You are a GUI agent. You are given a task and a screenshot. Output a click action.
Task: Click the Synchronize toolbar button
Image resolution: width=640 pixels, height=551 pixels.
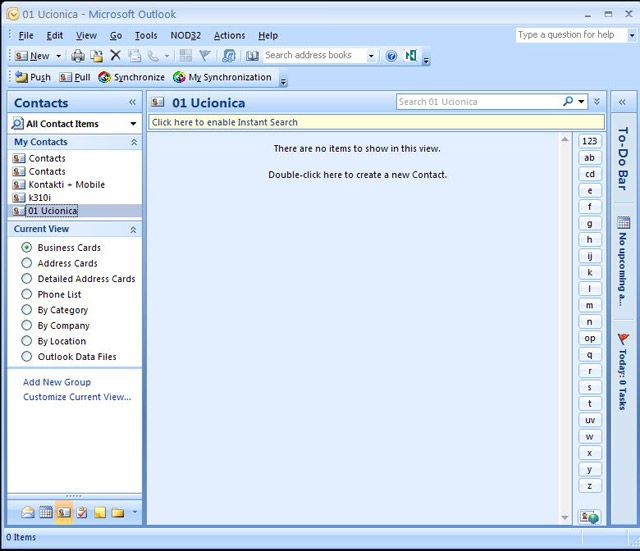[x=131, y=77]
